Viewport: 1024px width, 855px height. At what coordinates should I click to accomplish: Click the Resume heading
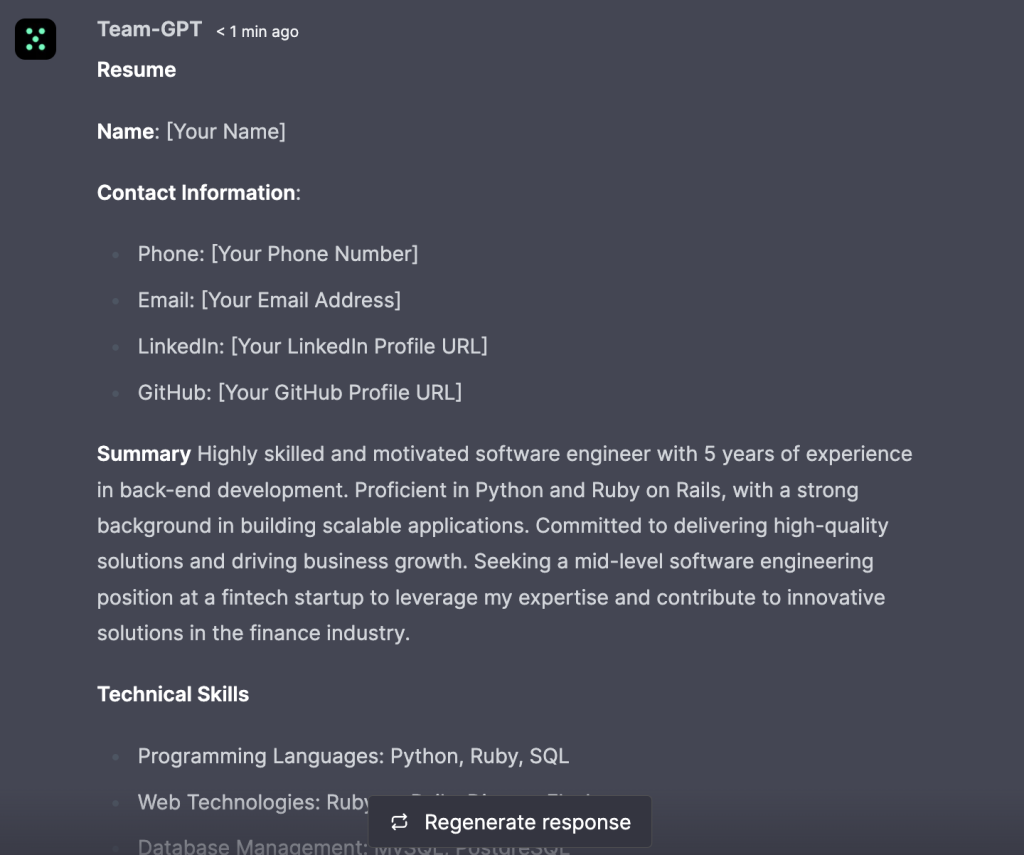coord(136,70)
